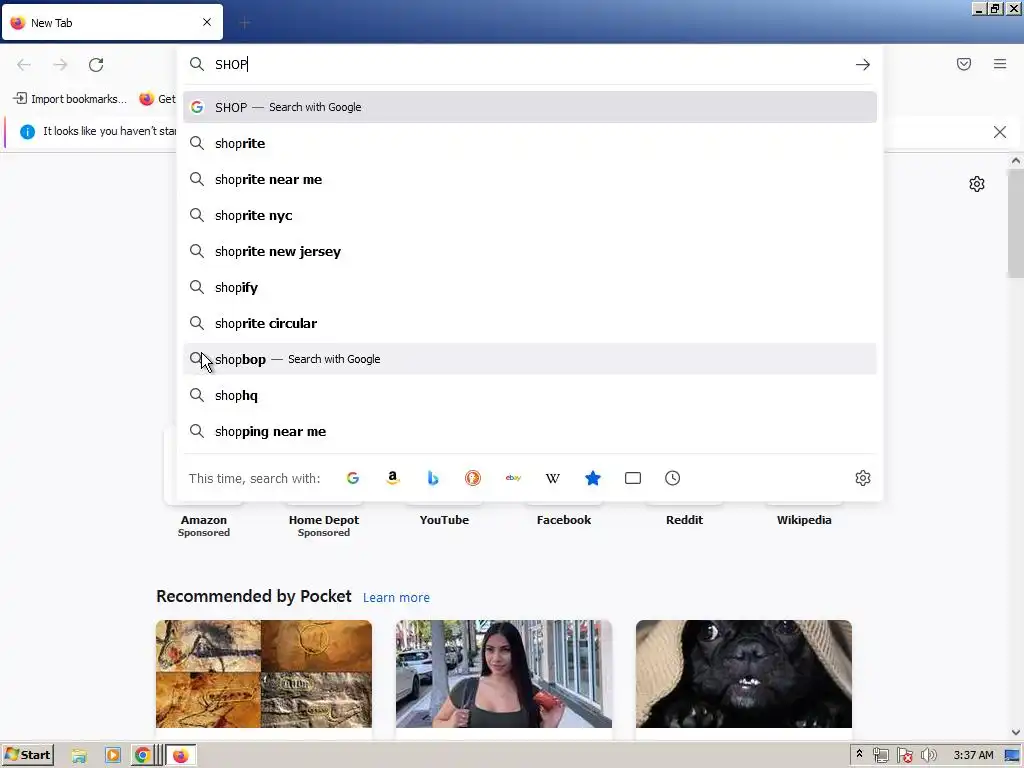The image size is (1024, 768).
Task: Open search settings gear in dropdown
Action: point(863,478)
